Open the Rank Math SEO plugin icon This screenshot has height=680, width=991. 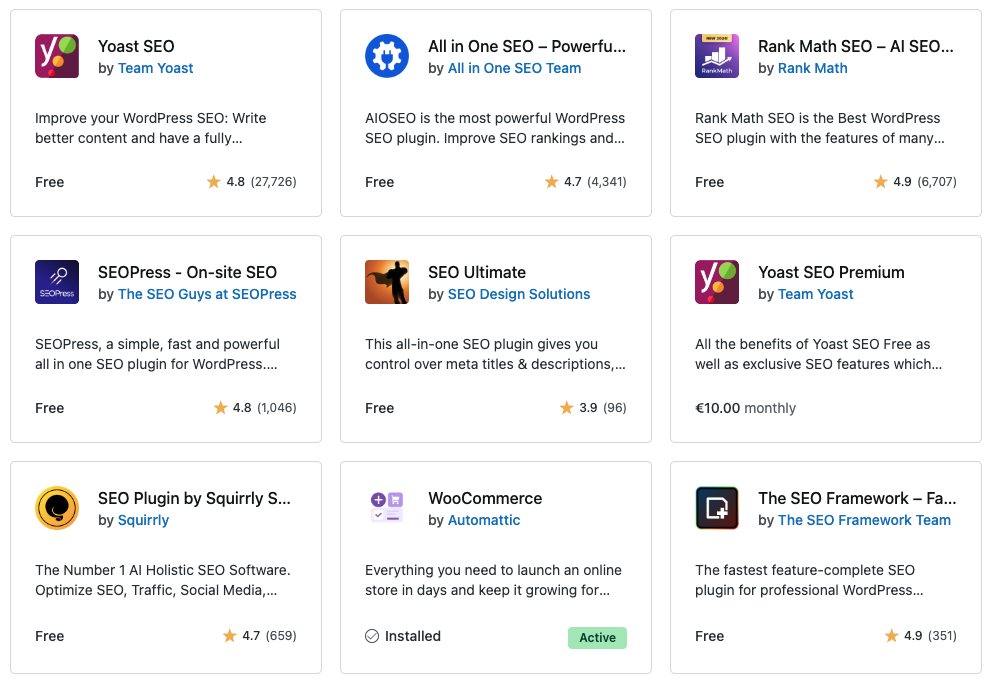click(x=717, y=56)
